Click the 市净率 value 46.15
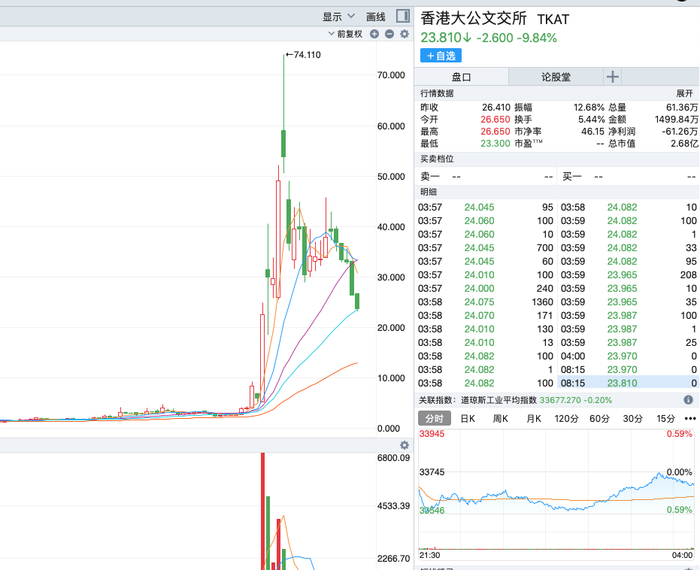Screen dimensions: 700x570 point(593,132)
